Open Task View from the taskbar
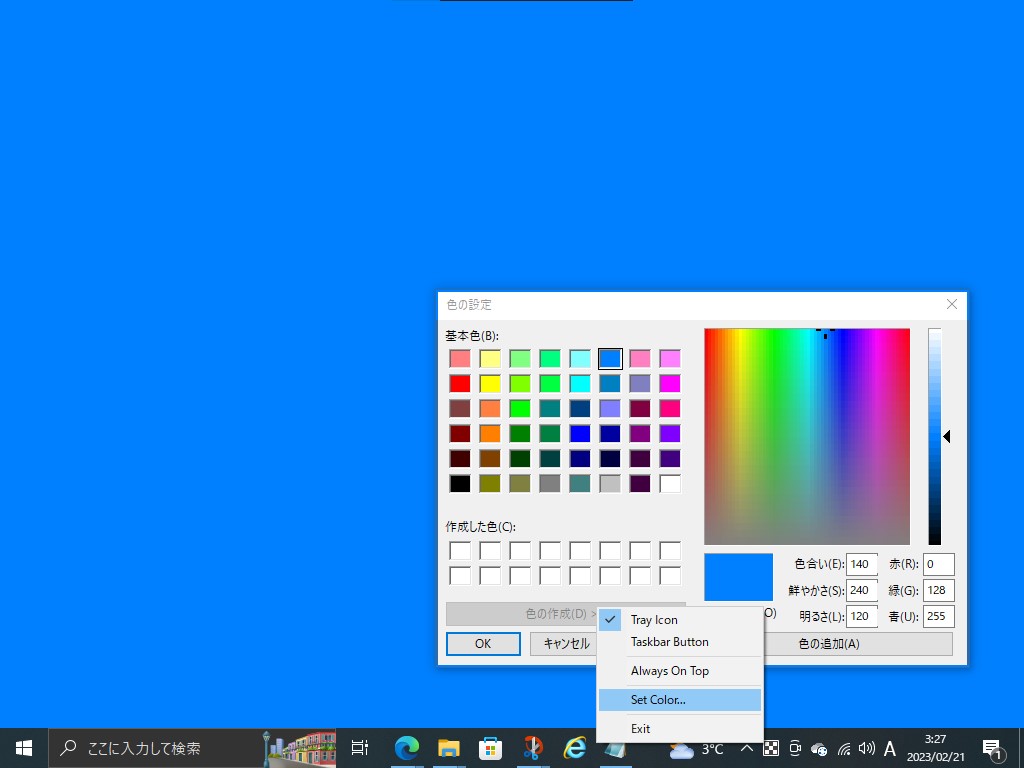 360,748
